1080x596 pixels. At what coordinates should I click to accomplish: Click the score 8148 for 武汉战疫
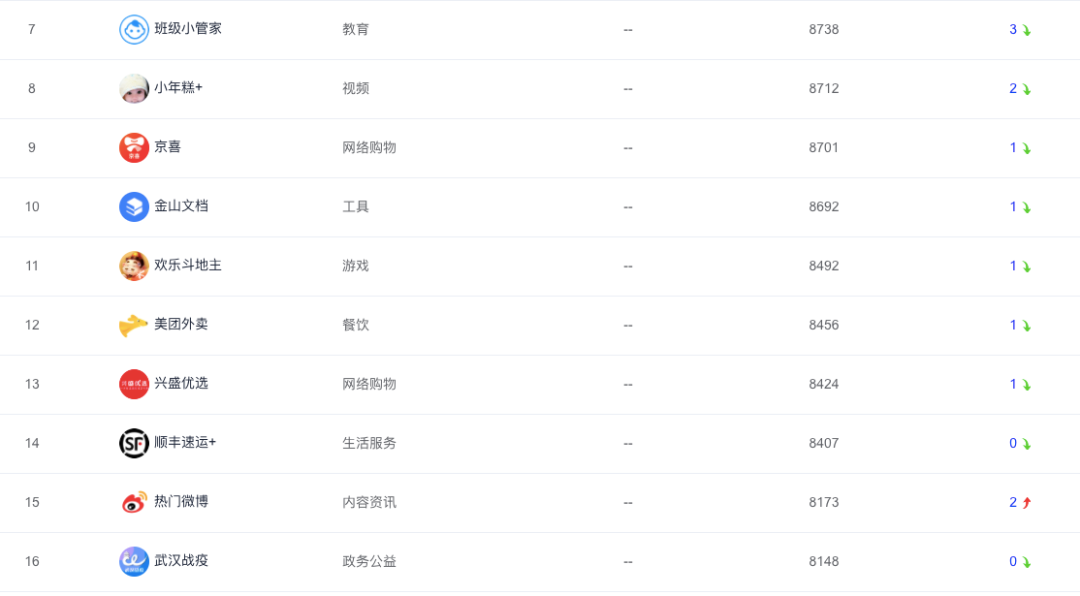[824, 561]
